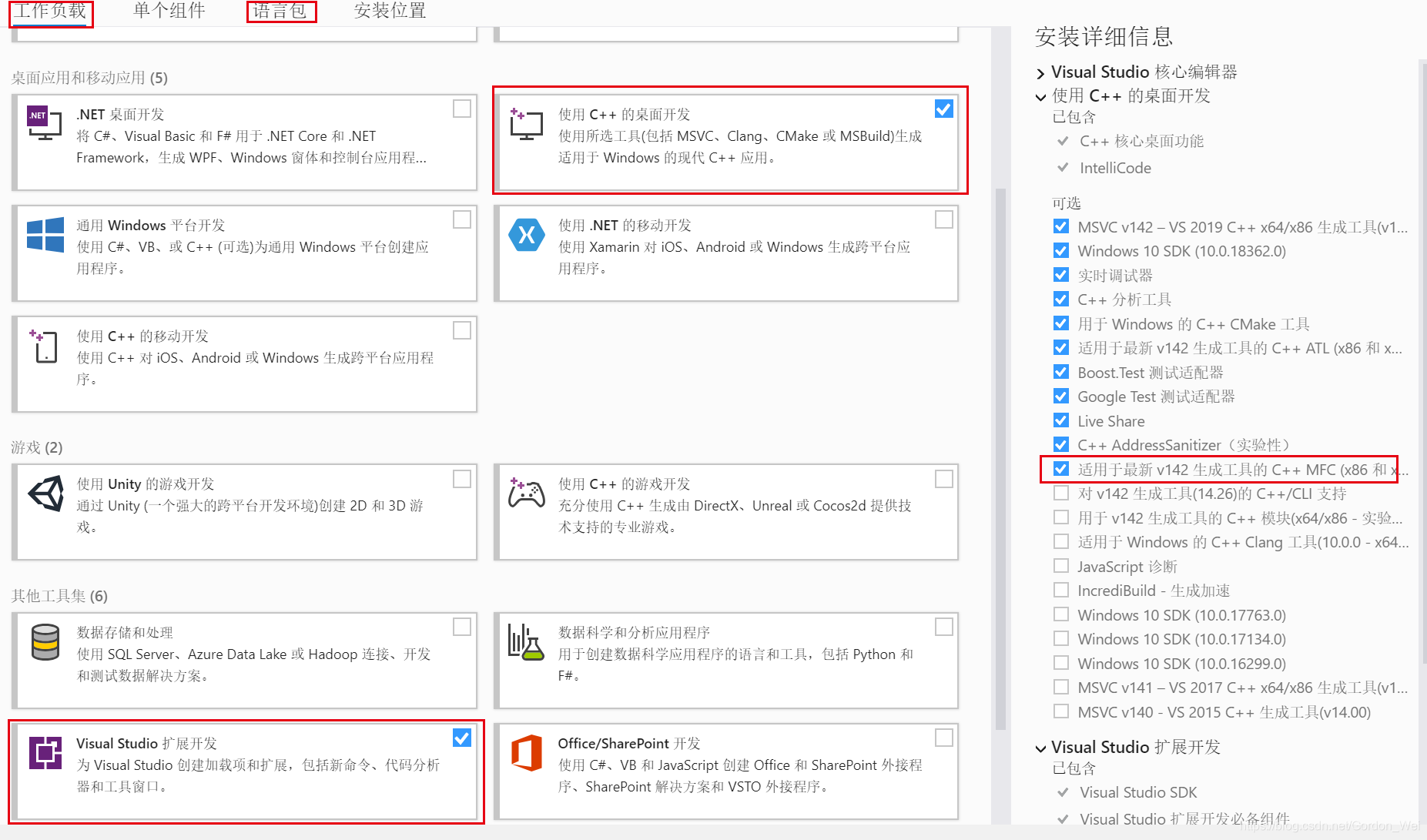Check the 数据科学和分析应用程序 checkbox
Image resolution: width=1427 pixels, height=840 pixels.
(944, 627)
